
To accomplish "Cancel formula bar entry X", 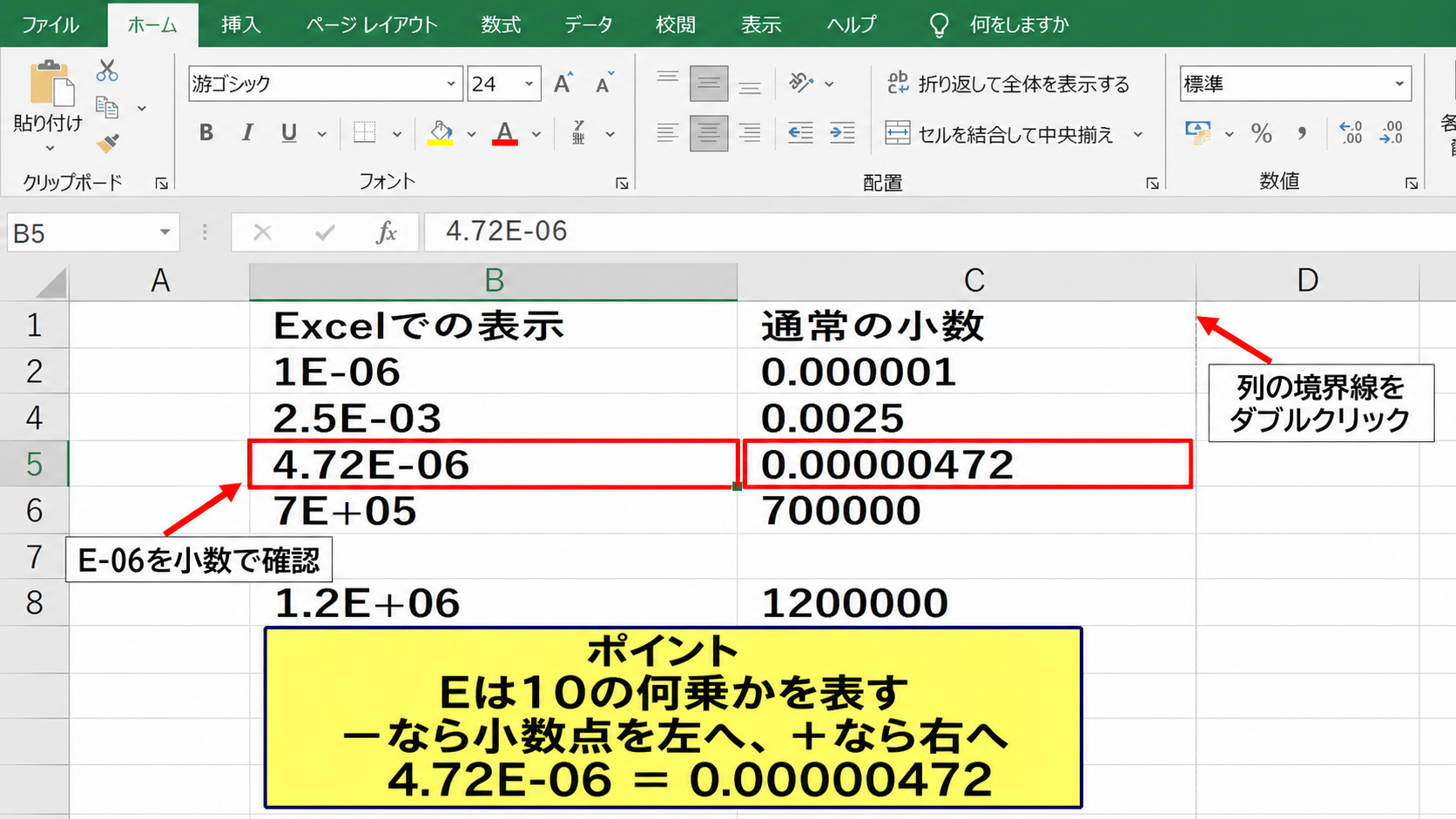I will click(262, 232).
